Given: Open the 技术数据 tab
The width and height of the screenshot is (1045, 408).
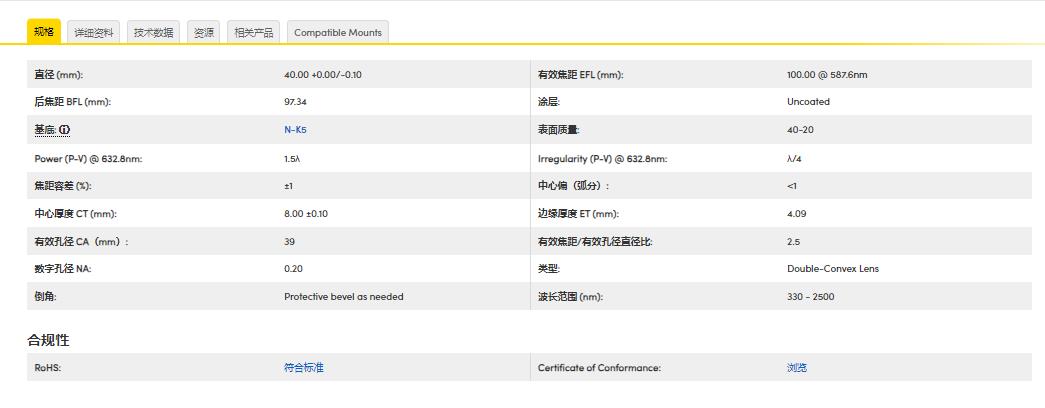Looking at the screenshot, I should click(154, 33).
